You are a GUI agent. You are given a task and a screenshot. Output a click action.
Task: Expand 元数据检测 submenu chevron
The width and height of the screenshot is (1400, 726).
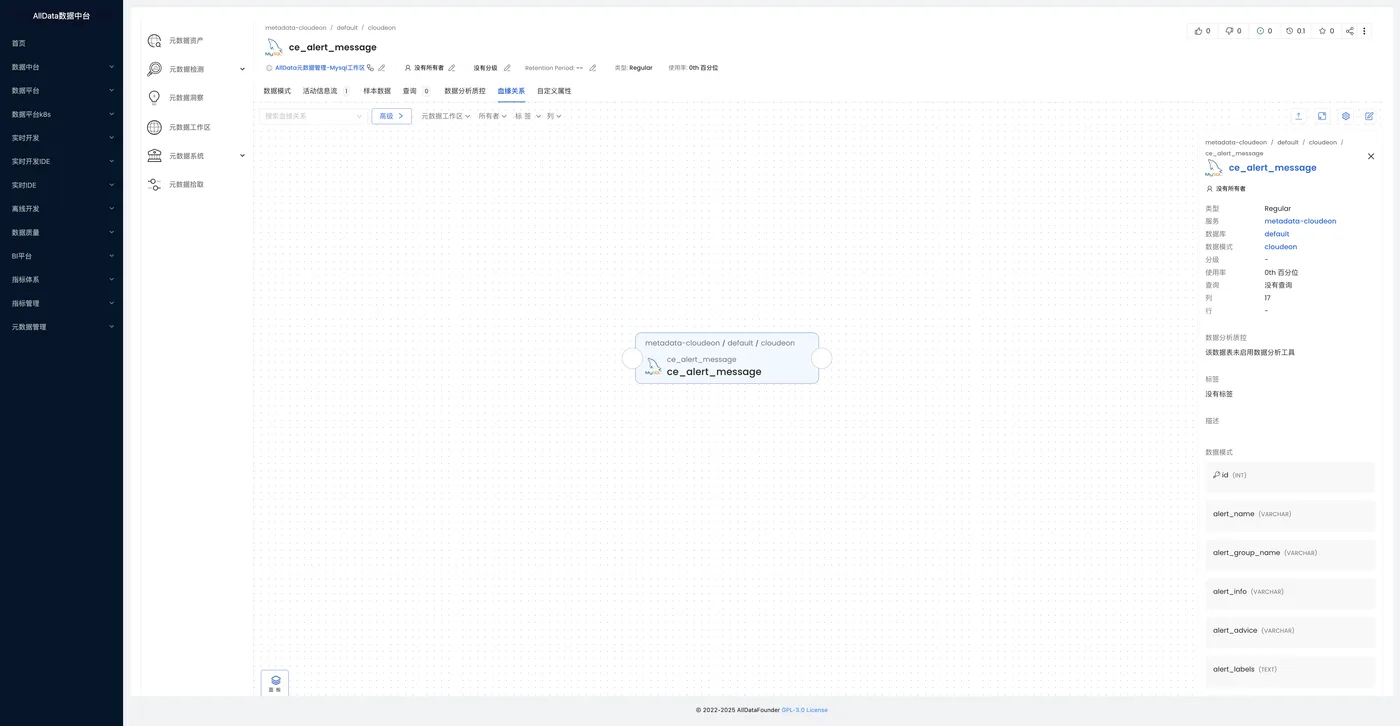pos(242,69)
